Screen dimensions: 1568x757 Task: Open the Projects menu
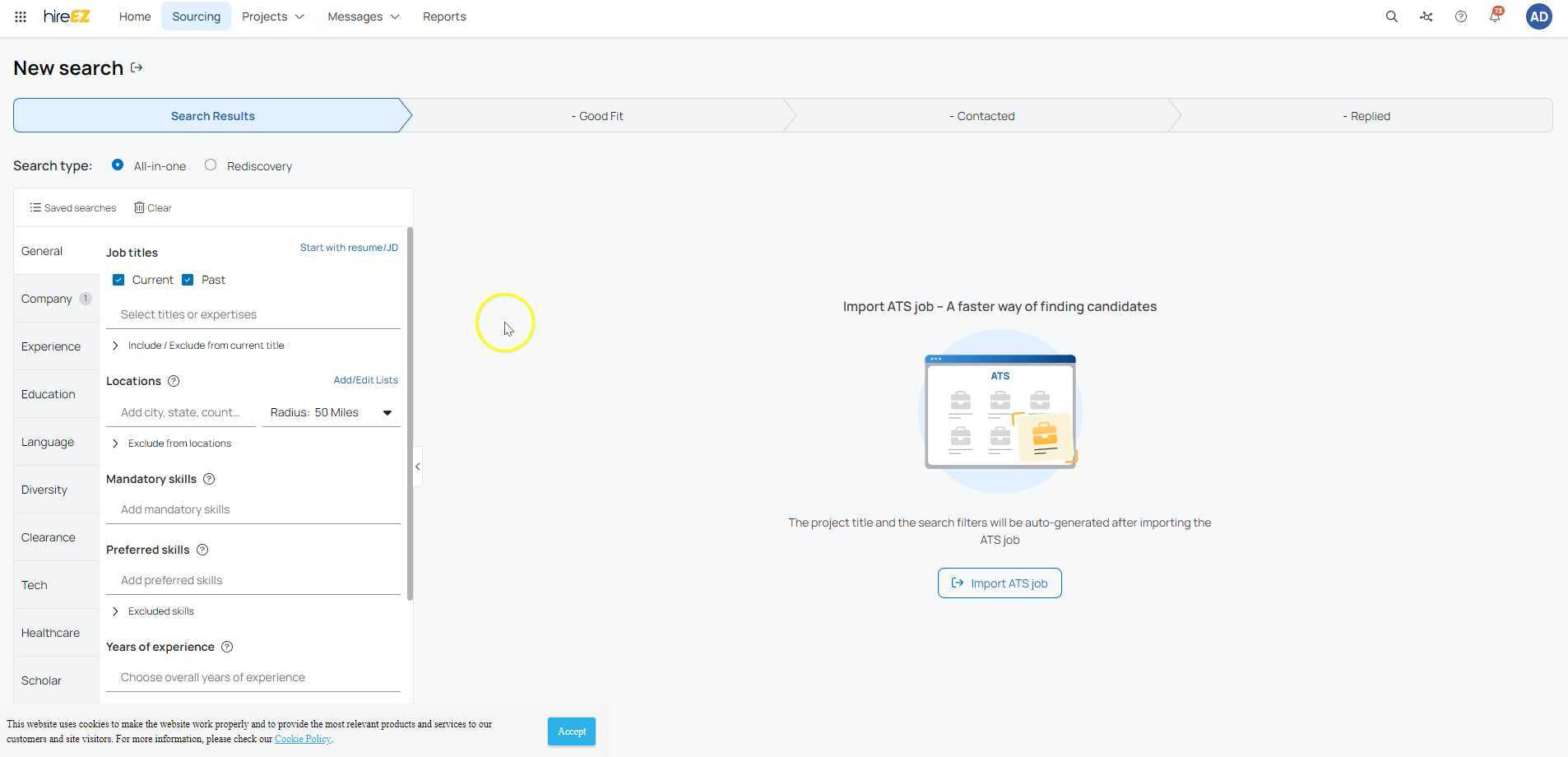(272, 16)
